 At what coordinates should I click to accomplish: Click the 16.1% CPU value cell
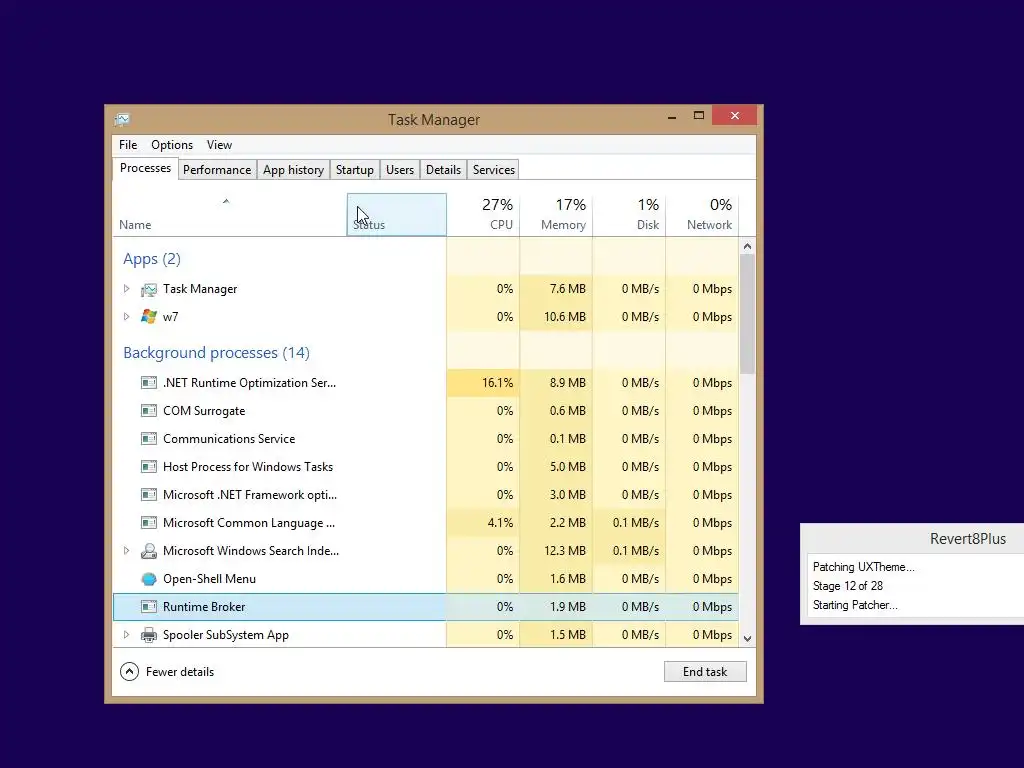[x=483, y=383]
